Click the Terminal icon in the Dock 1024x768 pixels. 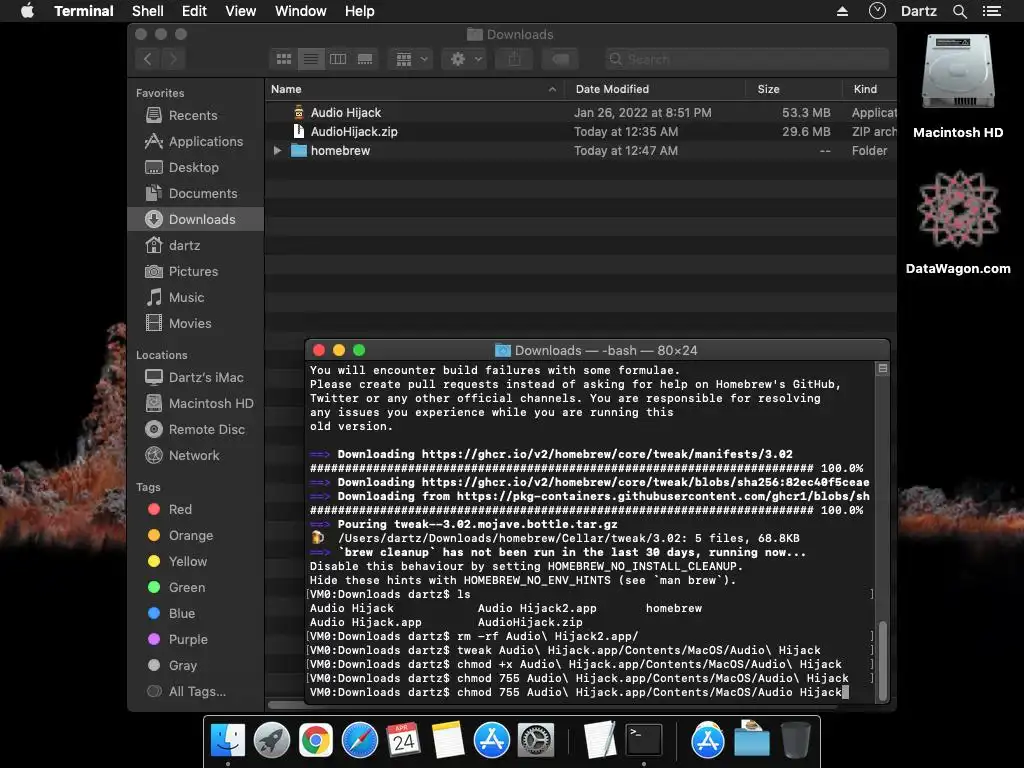click(x=644, y=741)
